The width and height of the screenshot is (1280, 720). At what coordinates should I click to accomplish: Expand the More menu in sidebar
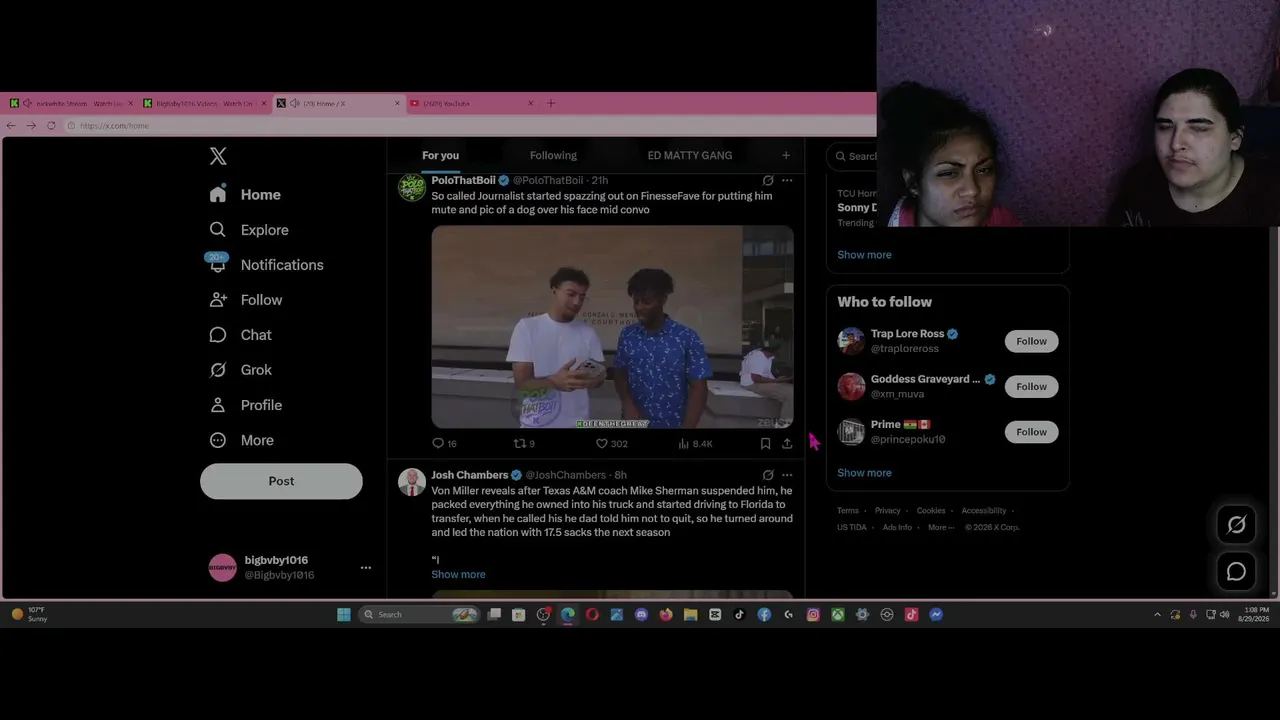(x=241, y=440)
